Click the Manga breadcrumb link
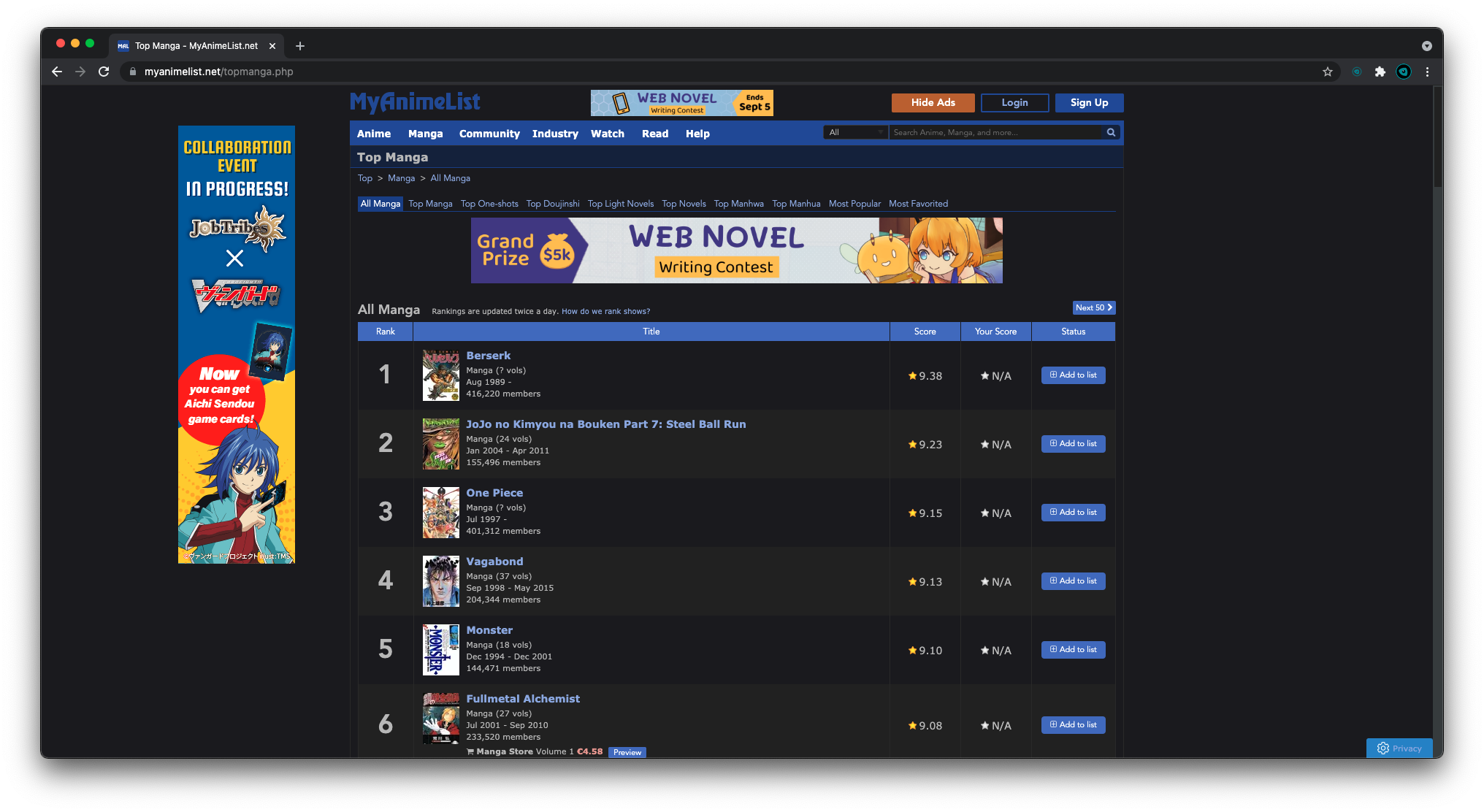This screenshot has width=1484, height=812. click(x=401, y=178)
